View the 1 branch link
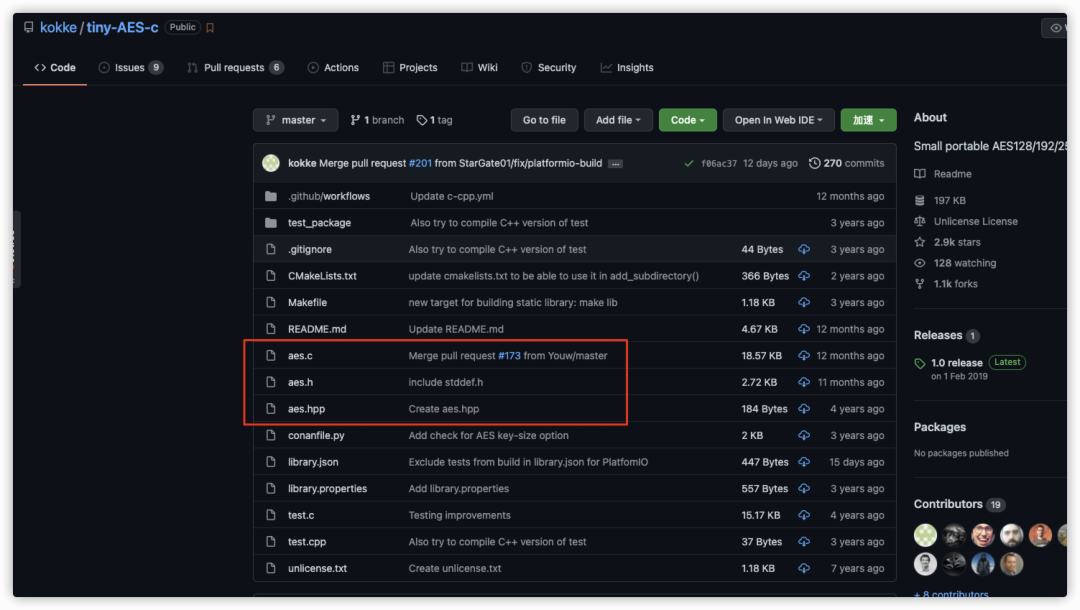 [377, 120]
